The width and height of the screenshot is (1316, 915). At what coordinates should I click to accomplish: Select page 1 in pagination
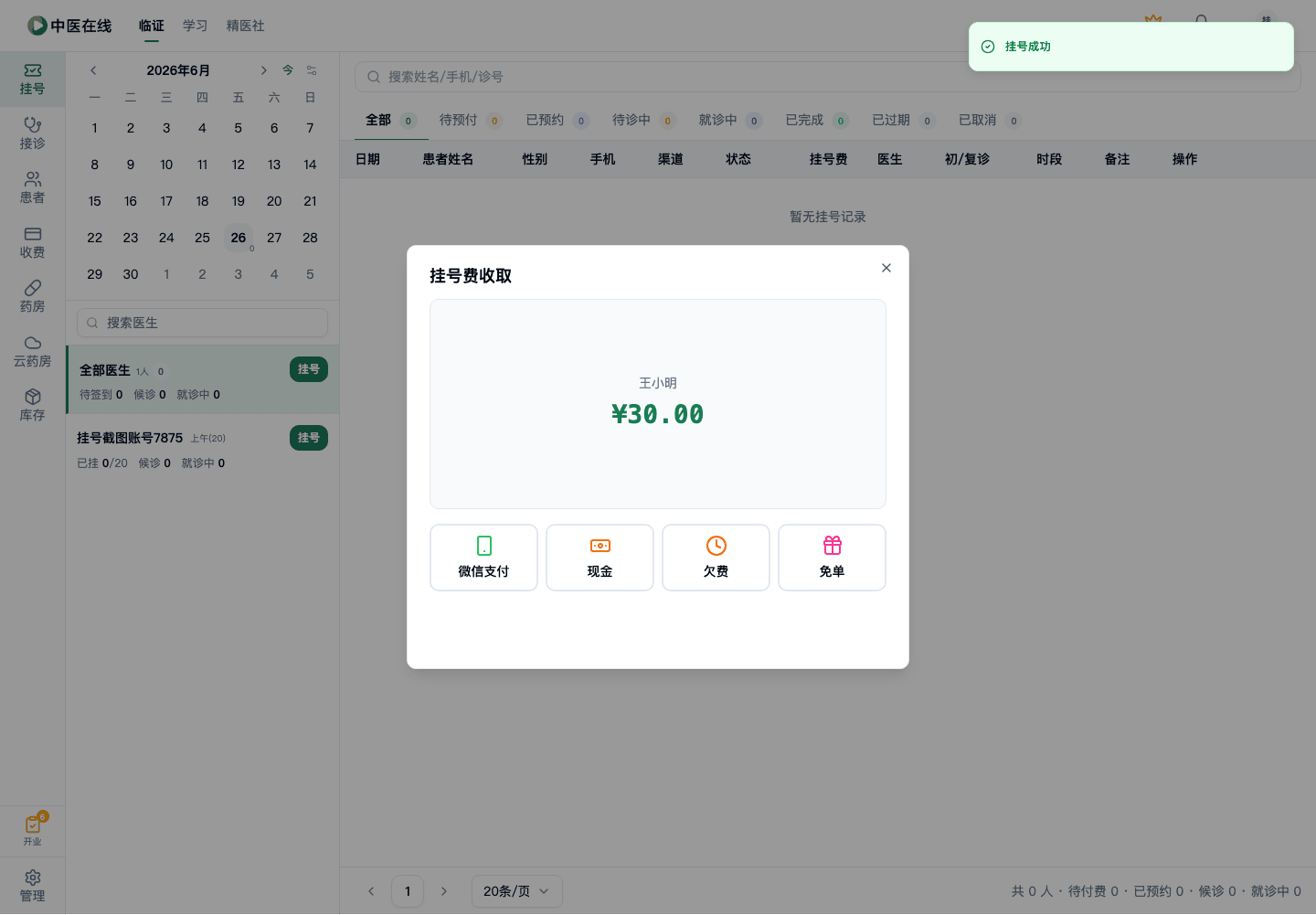click(408, 891)
